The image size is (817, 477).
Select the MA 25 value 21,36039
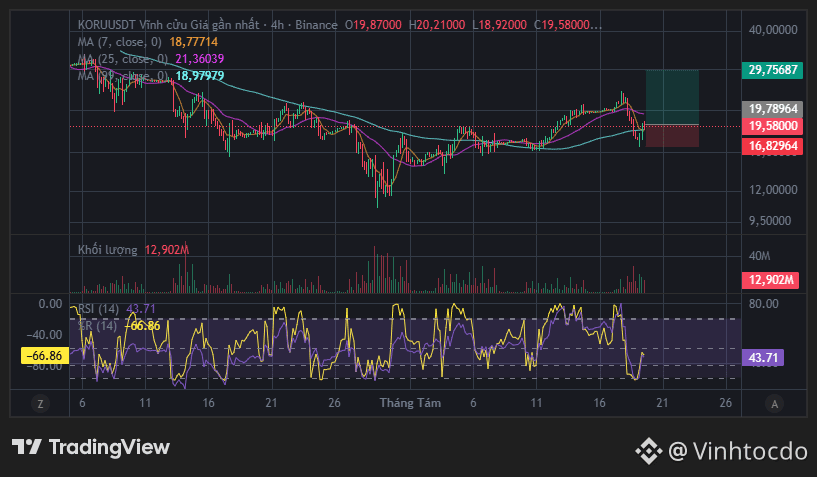[200, 58]
